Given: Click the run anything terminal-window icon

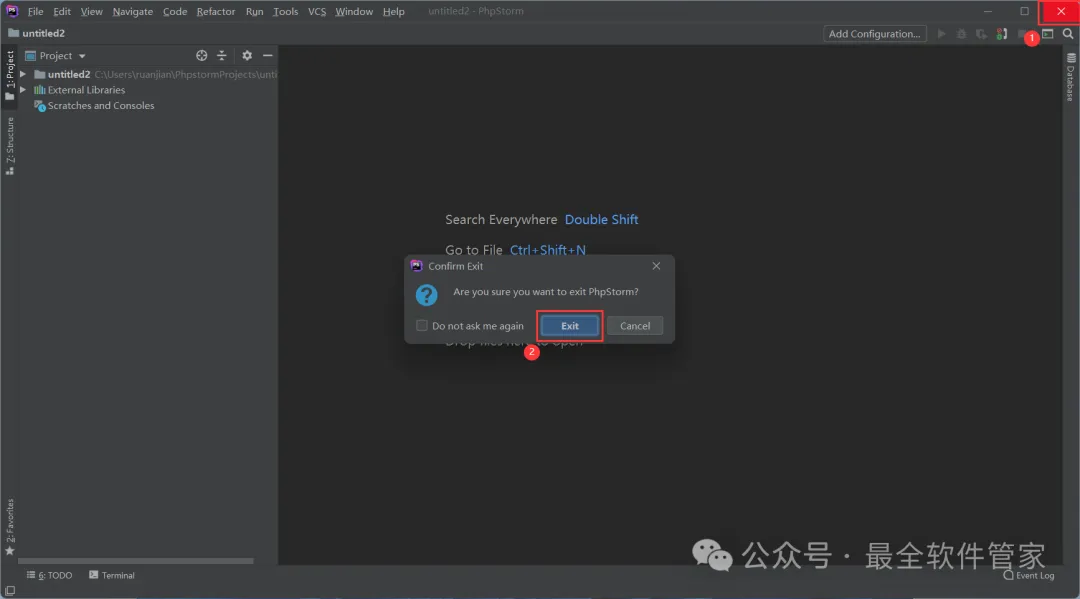Looking at the screenshot, I should point(1048,33).
